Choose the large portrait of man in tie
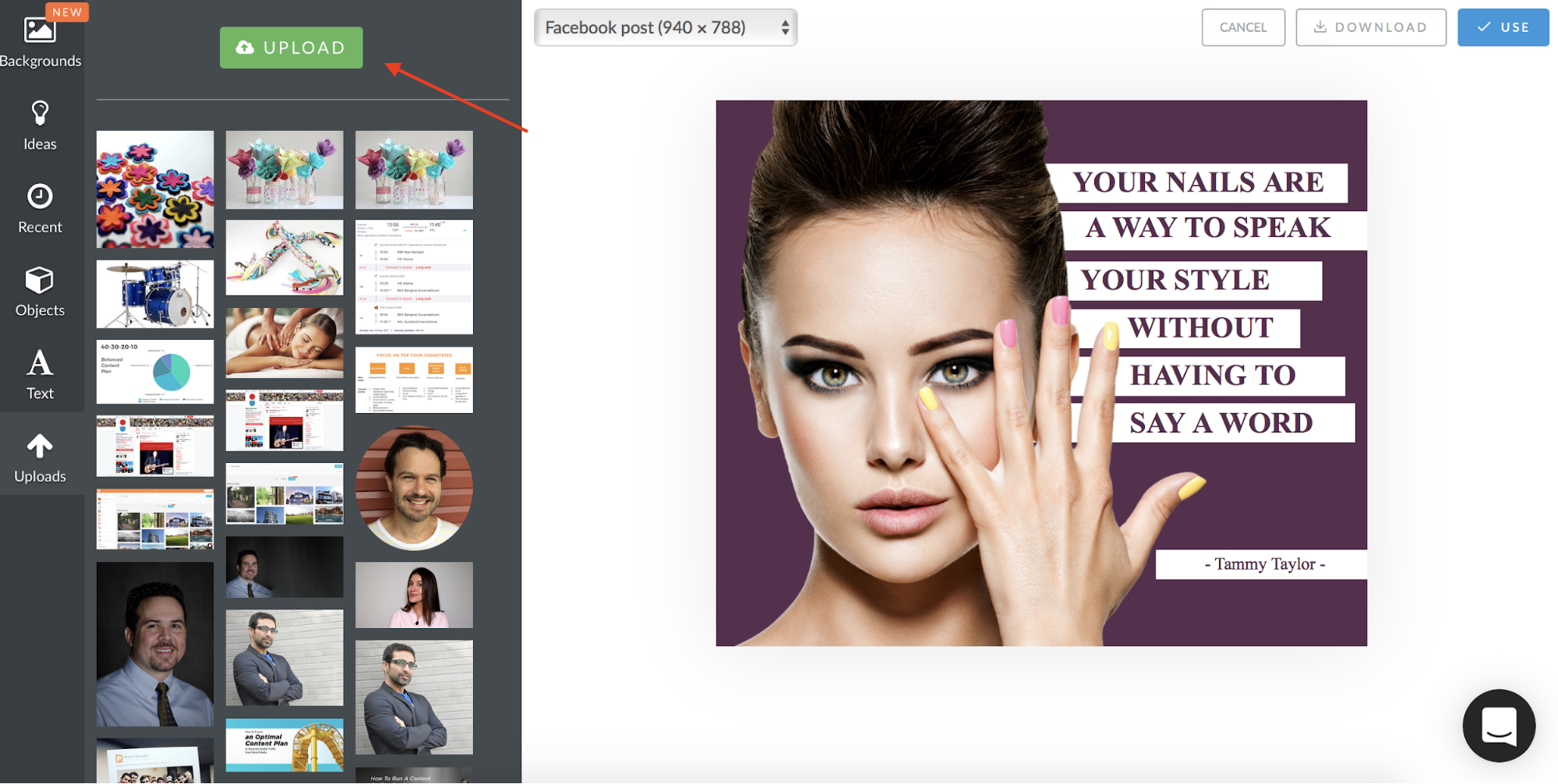The height and width of the screenshot is (784, 1558). click(x=155, y=644)
